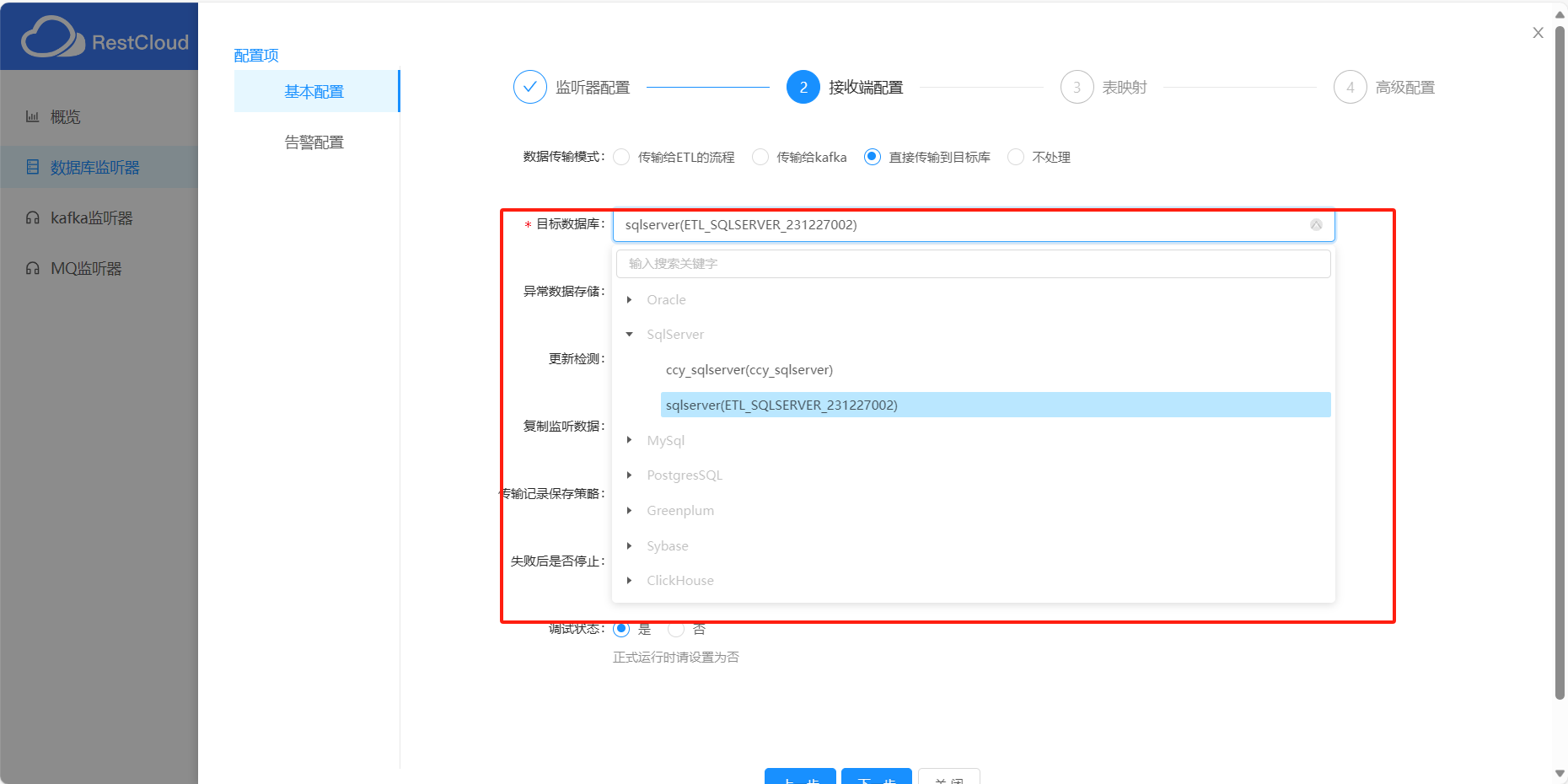
Task: Click the Oracle category label
Action: (x=666, y=300)
